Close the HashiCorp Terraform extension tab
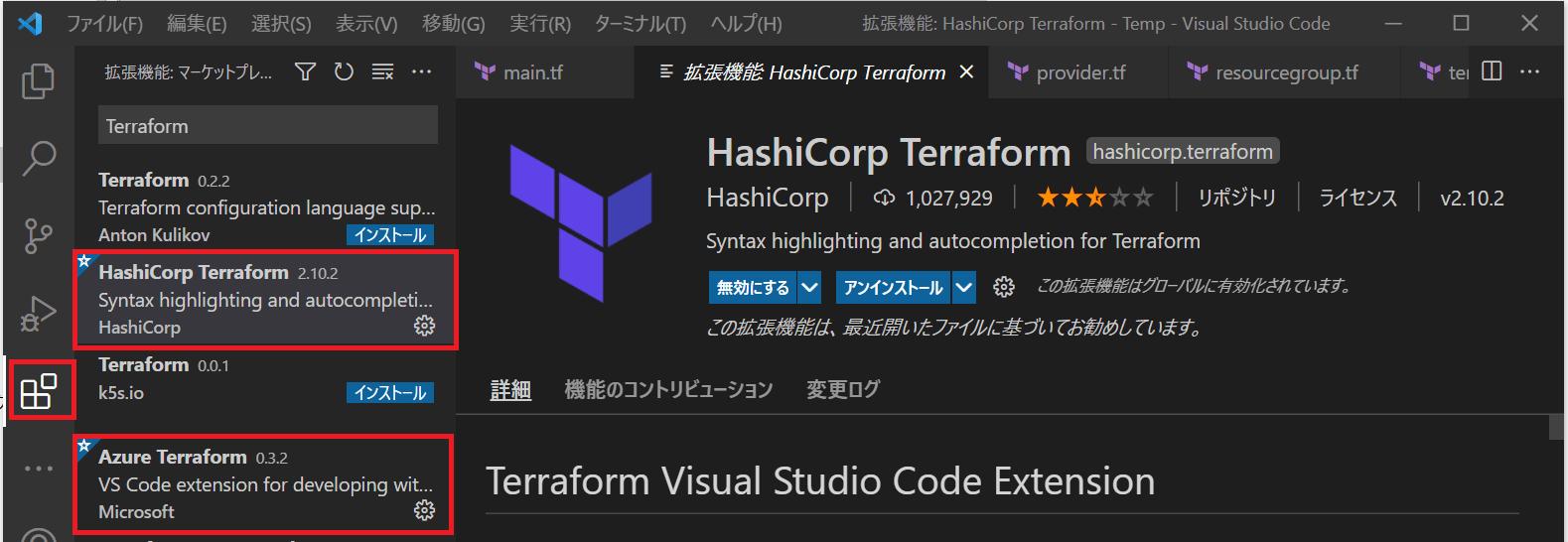The height and width of the screenshot is (542, 1568). coord(966,72)
